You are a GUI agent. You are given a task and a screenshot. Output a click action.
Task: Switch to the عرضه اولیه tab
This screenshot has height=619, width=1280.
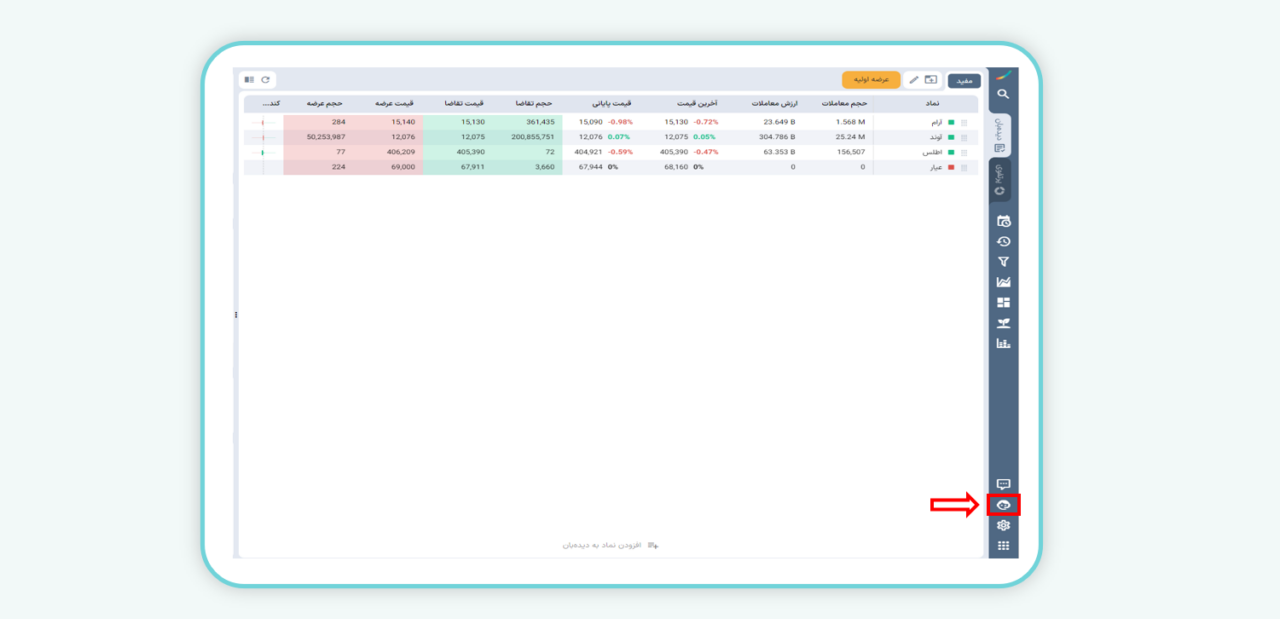point(871,80)
